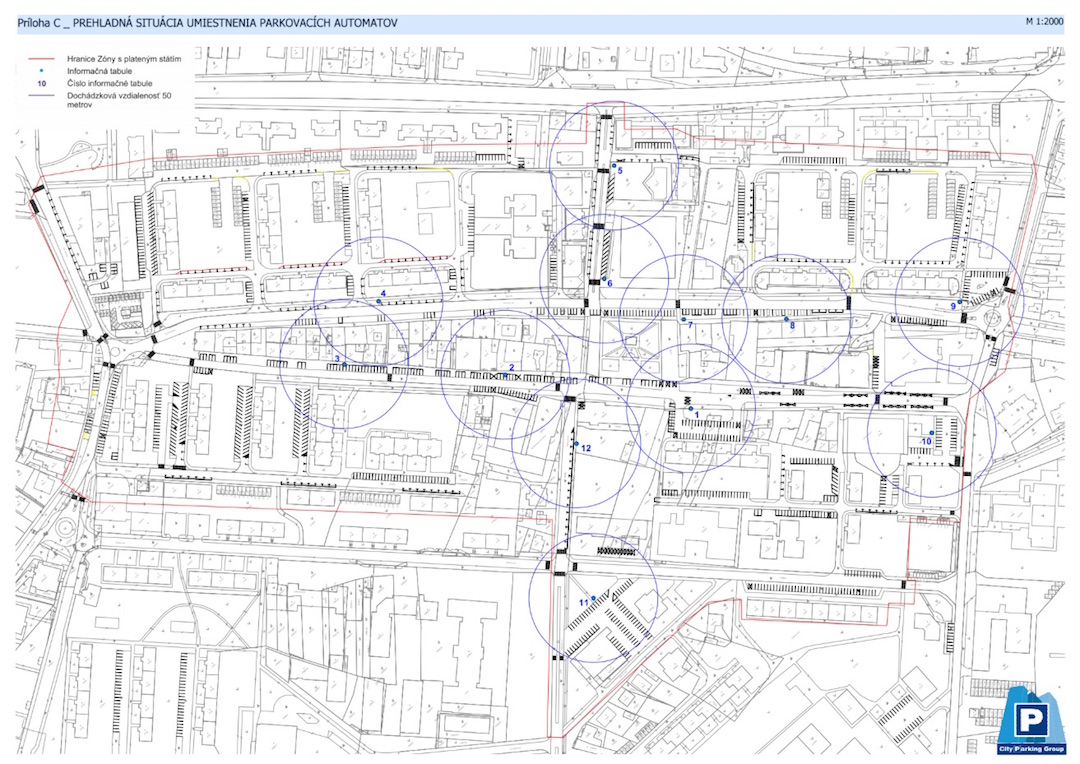This screenshot has width=1080, height=764.
Task: Select information board marker 4
Action: point(378,301)
